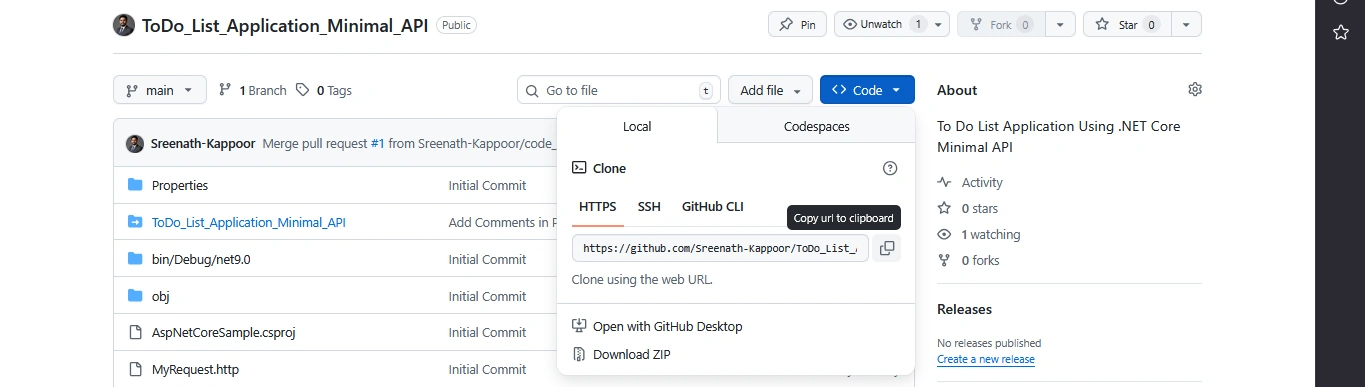This screenshot has height=387, width=1365.
Task: Toggle the green Code dropdown button
Action: click(x=867, y=90)
